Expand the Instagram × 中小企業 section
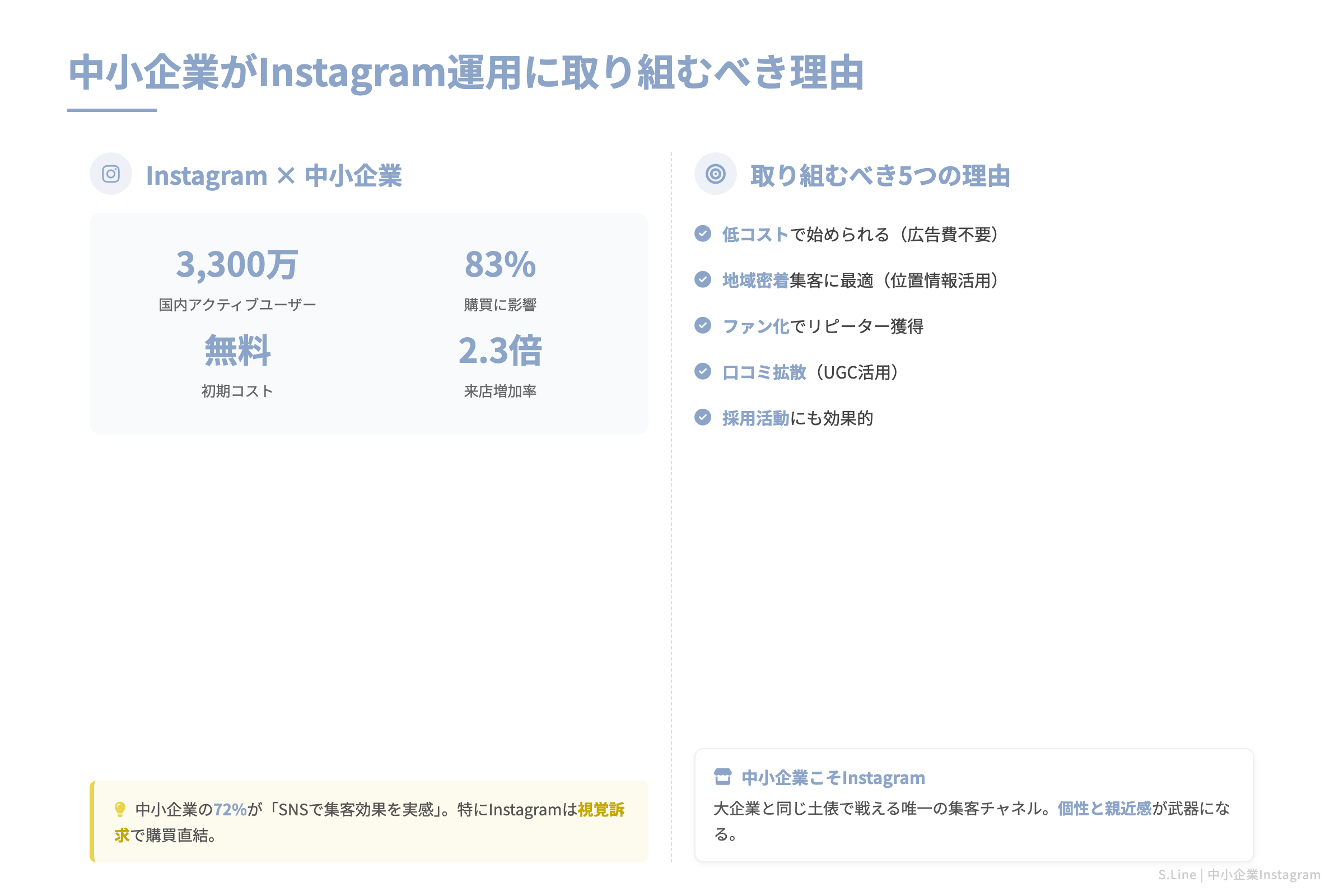The height and width of the screenshot is (896, 1344). click(274, 175)
